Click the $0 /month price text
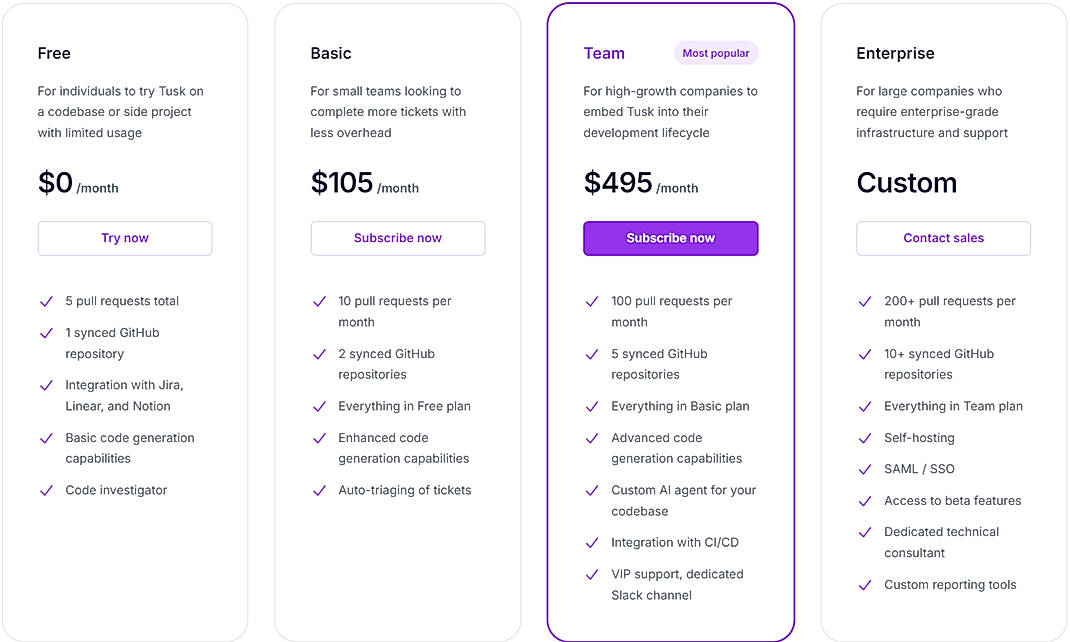Screen dimensions: 1070x642 click(x=78, y=183)
